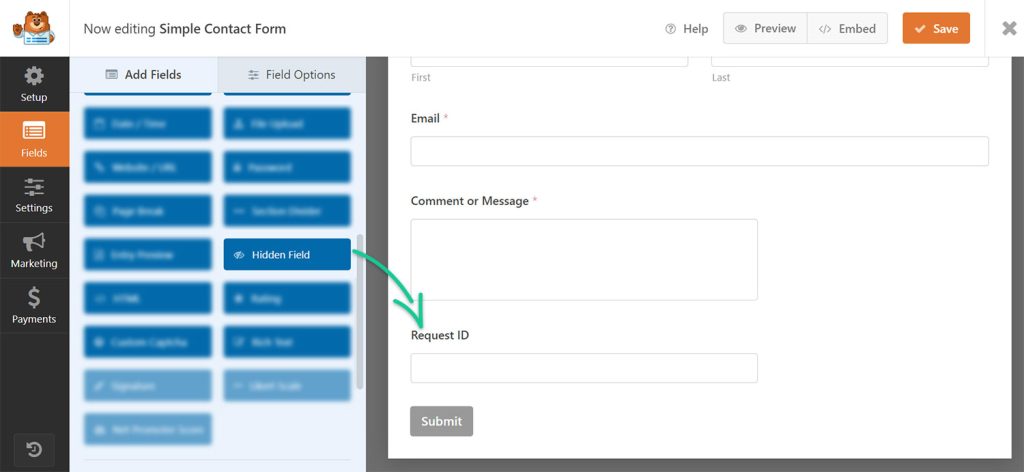Open the Payments dollar section
Viewport: 1024px width, 472px height.
coord(34,306)
